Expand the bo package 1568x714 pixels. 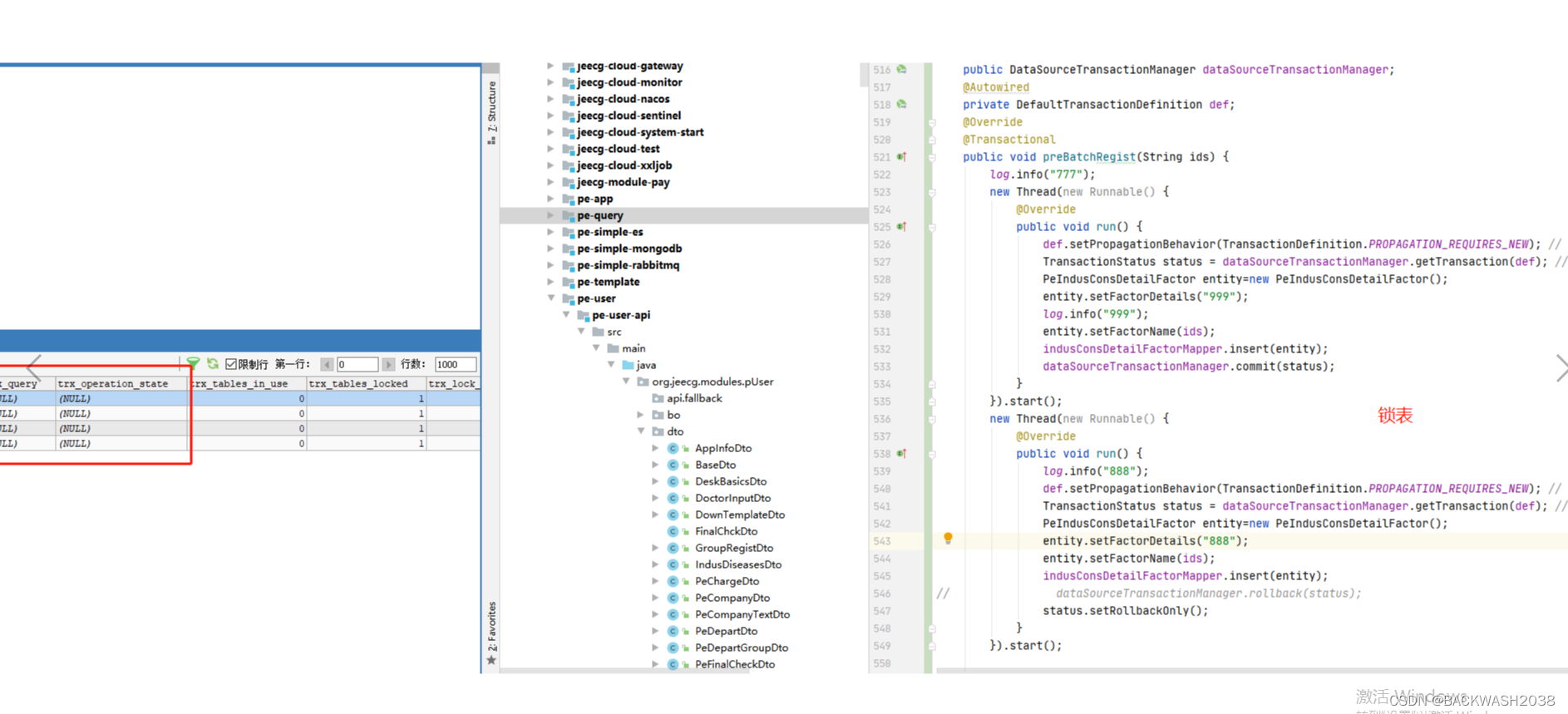(x=640, y=415)
